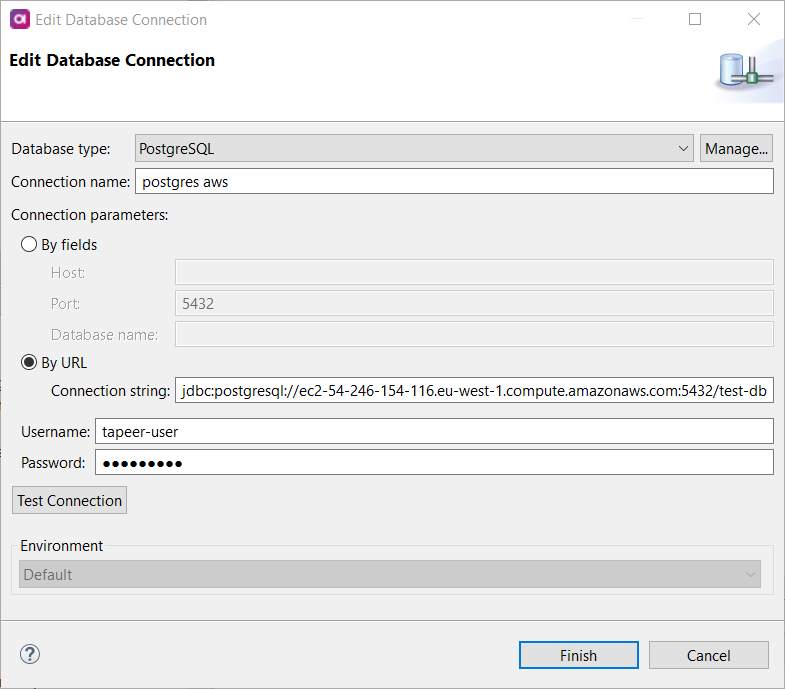The height and width of the screenshot is (689, 785).
Task: Open the Database type PostgreSQL dropdown
Action: click(414, 149)
